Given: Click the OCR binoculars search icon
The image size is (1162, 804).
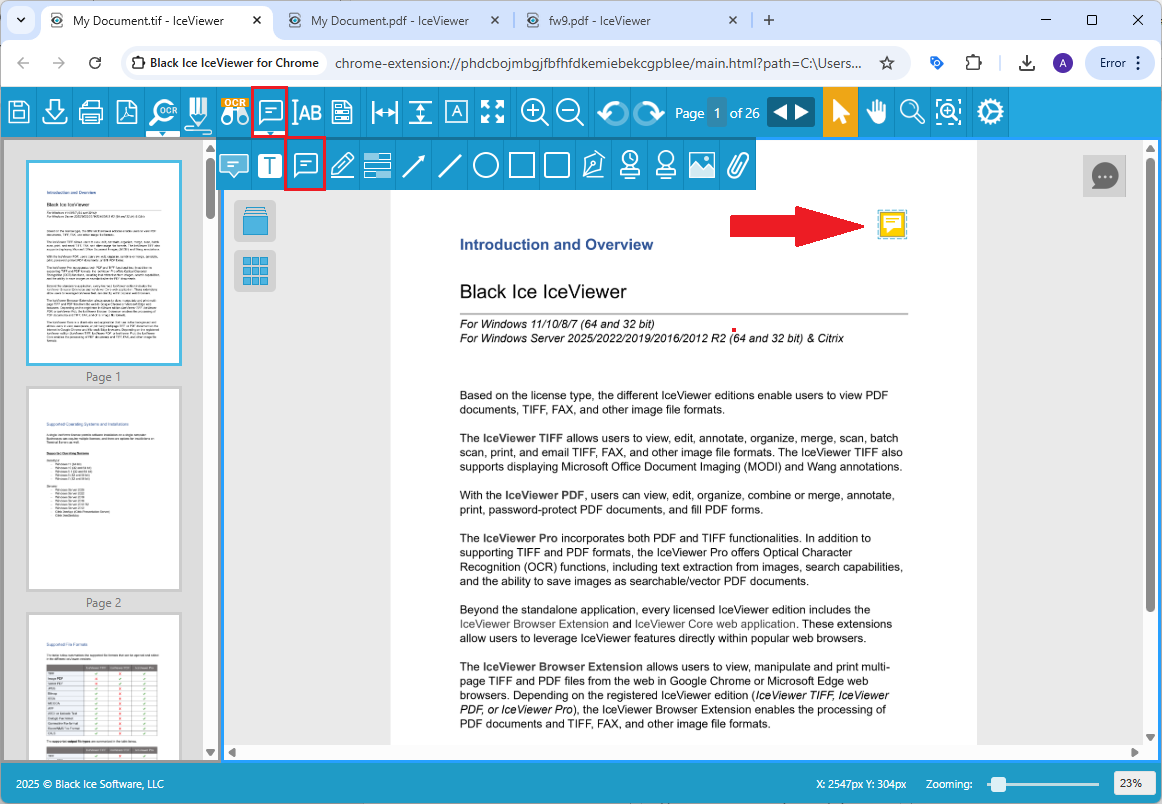Looking at the screenshot, I should click(x=235, y=113).
